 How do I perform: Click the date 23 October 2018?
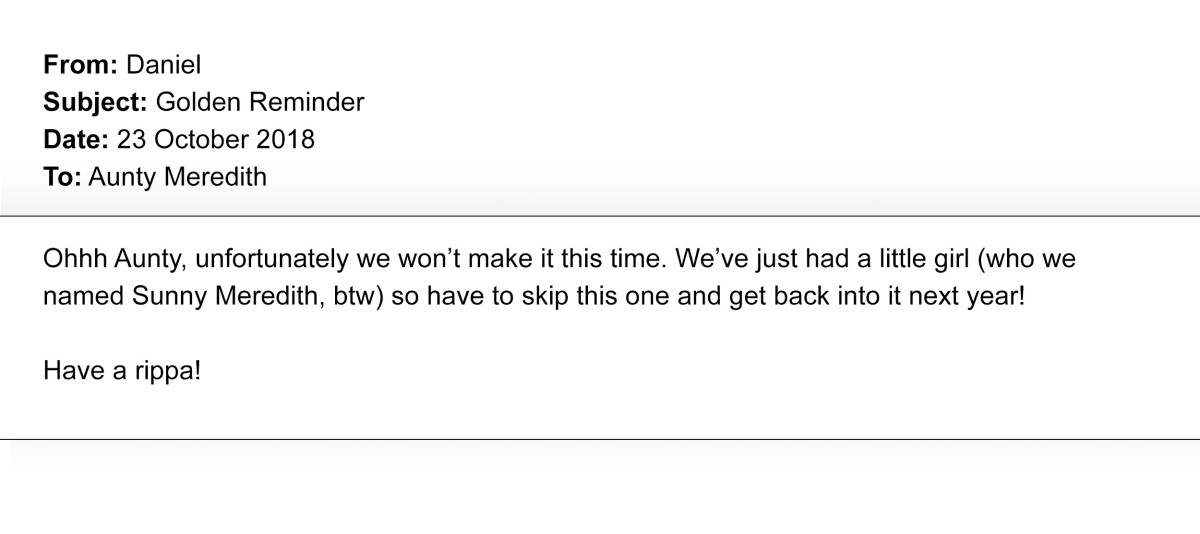pyautogui.click(x=215, y=139)
